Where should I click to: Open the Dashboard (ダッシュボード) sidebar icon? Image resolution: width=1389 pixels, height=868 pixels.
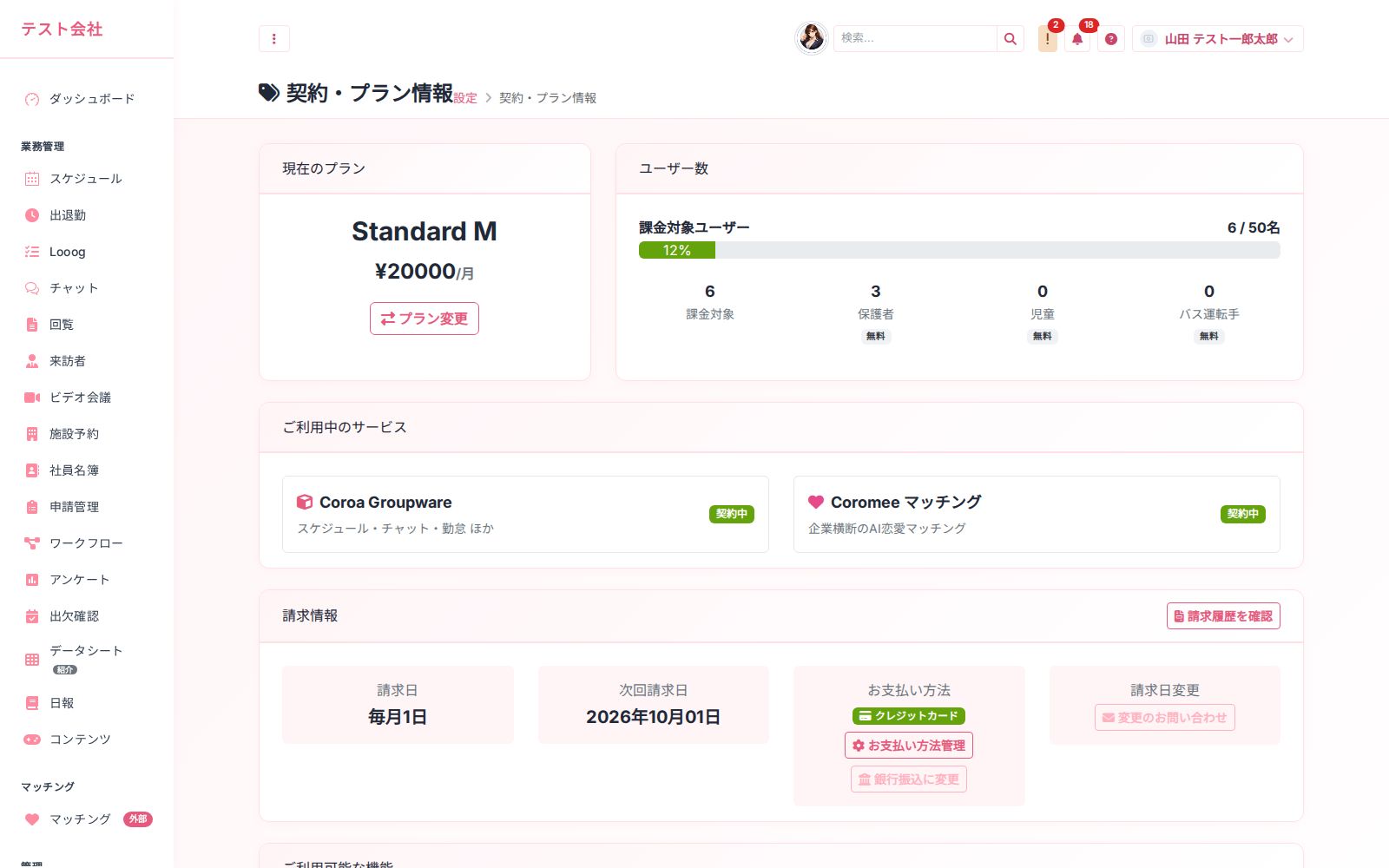(x=32, y=99)
